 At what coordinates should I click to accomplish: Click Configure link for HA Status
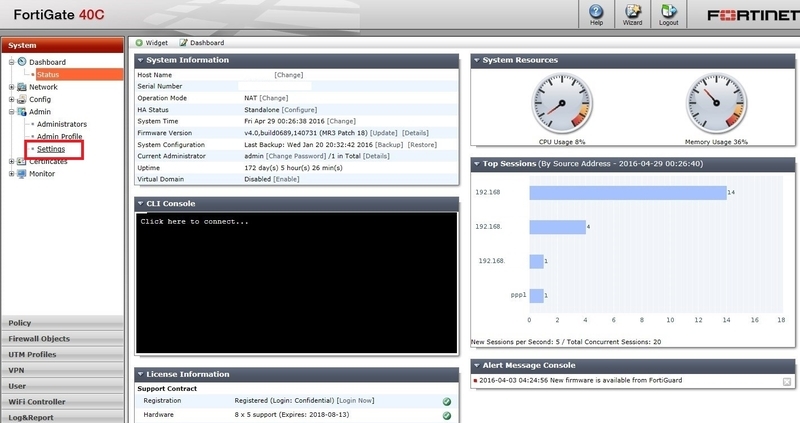(299, 110)
